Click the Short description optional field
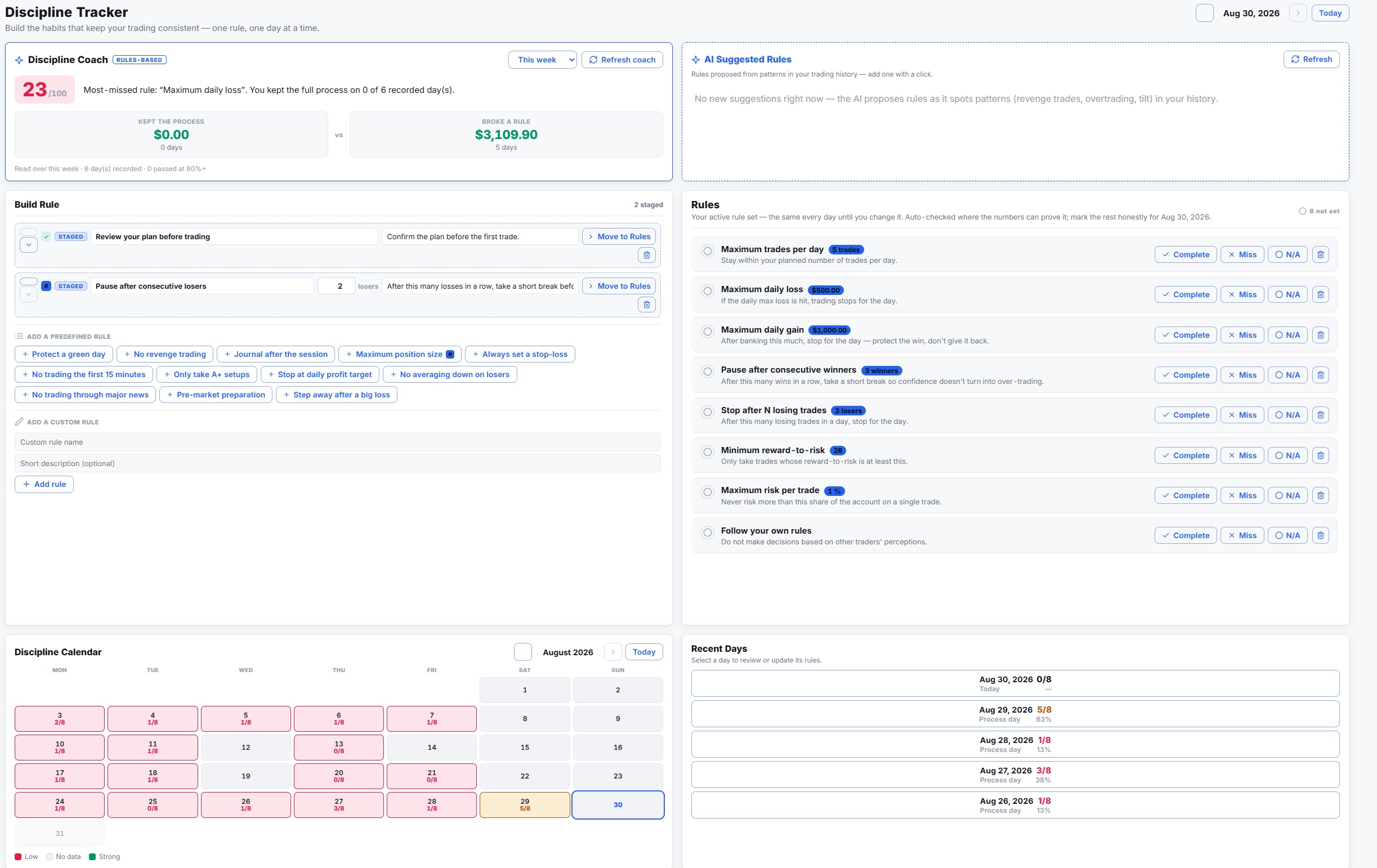This screenshot has height=868, width=1377. pos(337,463)
